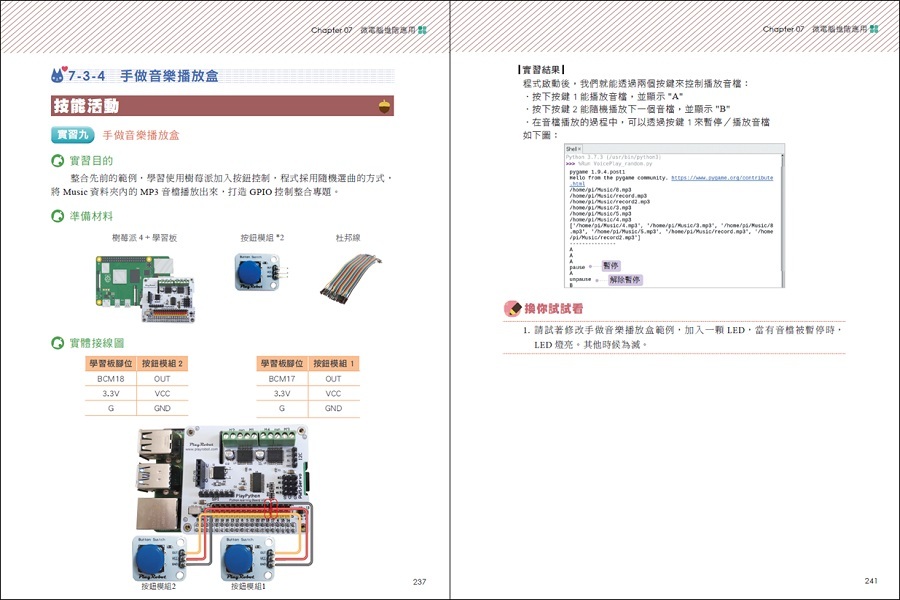Click the BCM17 cell in 按鈕模組 1 table
Image resolution: width=900 pixels, height=600 pixels.
282,379
